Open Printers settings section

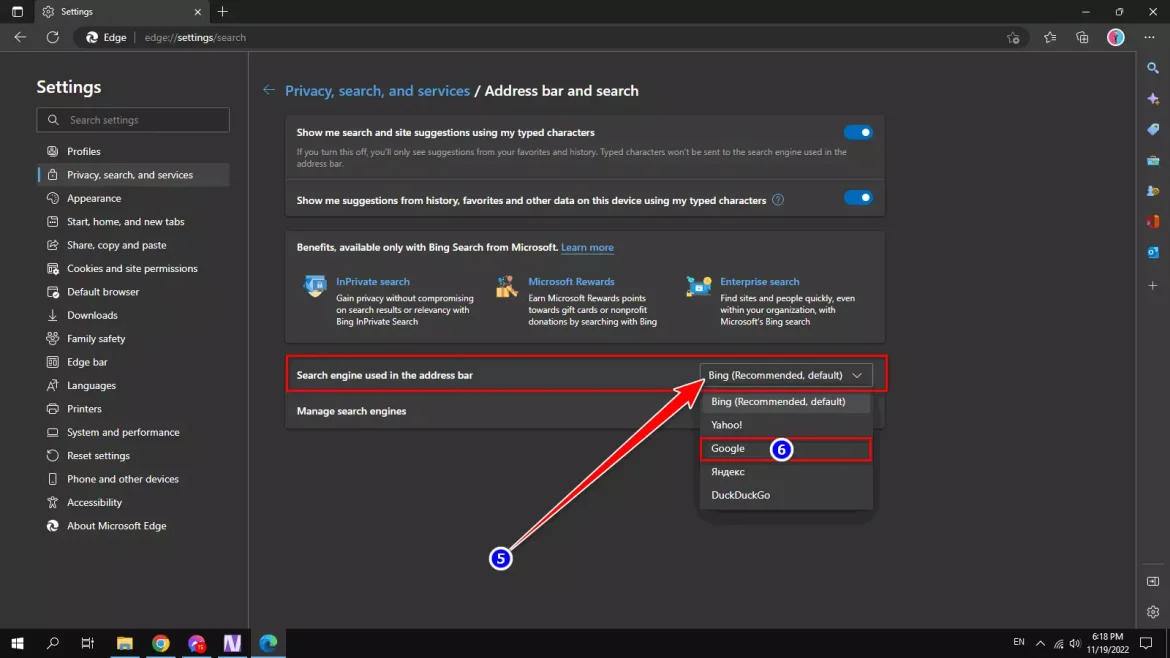tap(134, 409)
